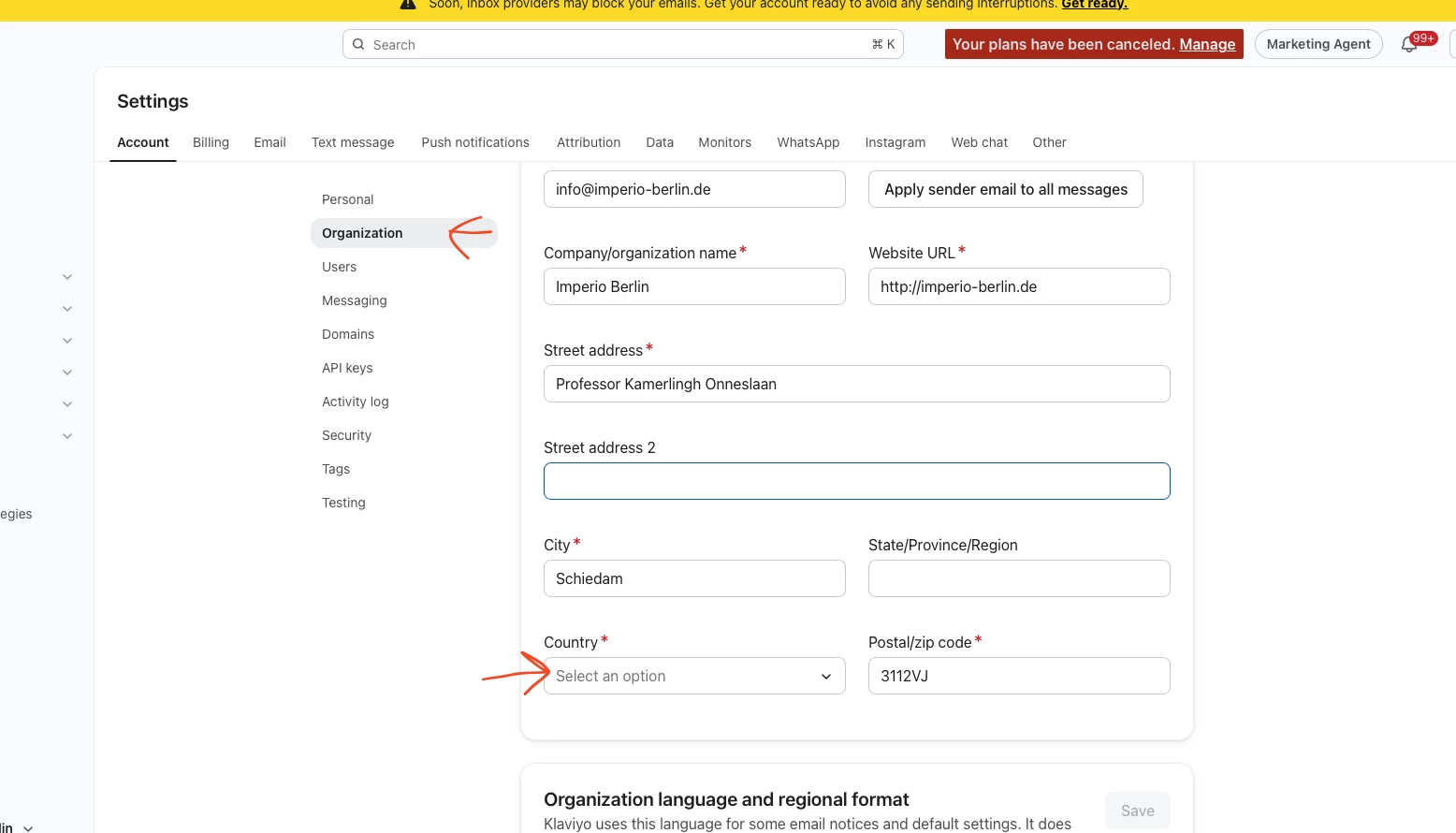1456x833 pixels.
Task: Click the Marketing Agent button
Action: pos(1318,44)
